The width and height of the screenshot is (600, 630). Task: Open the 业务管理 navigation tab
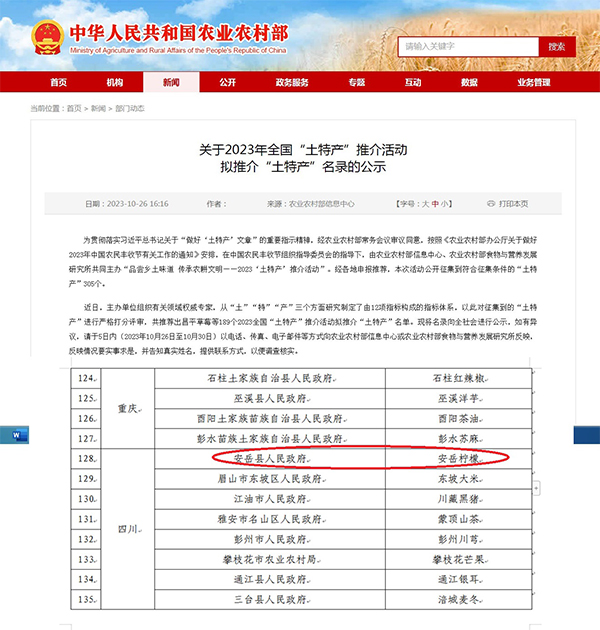534,82
